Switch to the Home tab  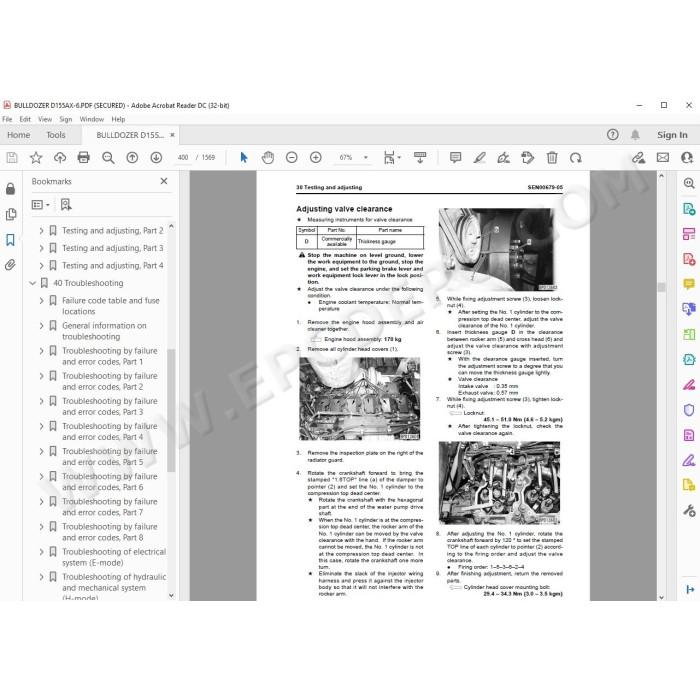18,135
